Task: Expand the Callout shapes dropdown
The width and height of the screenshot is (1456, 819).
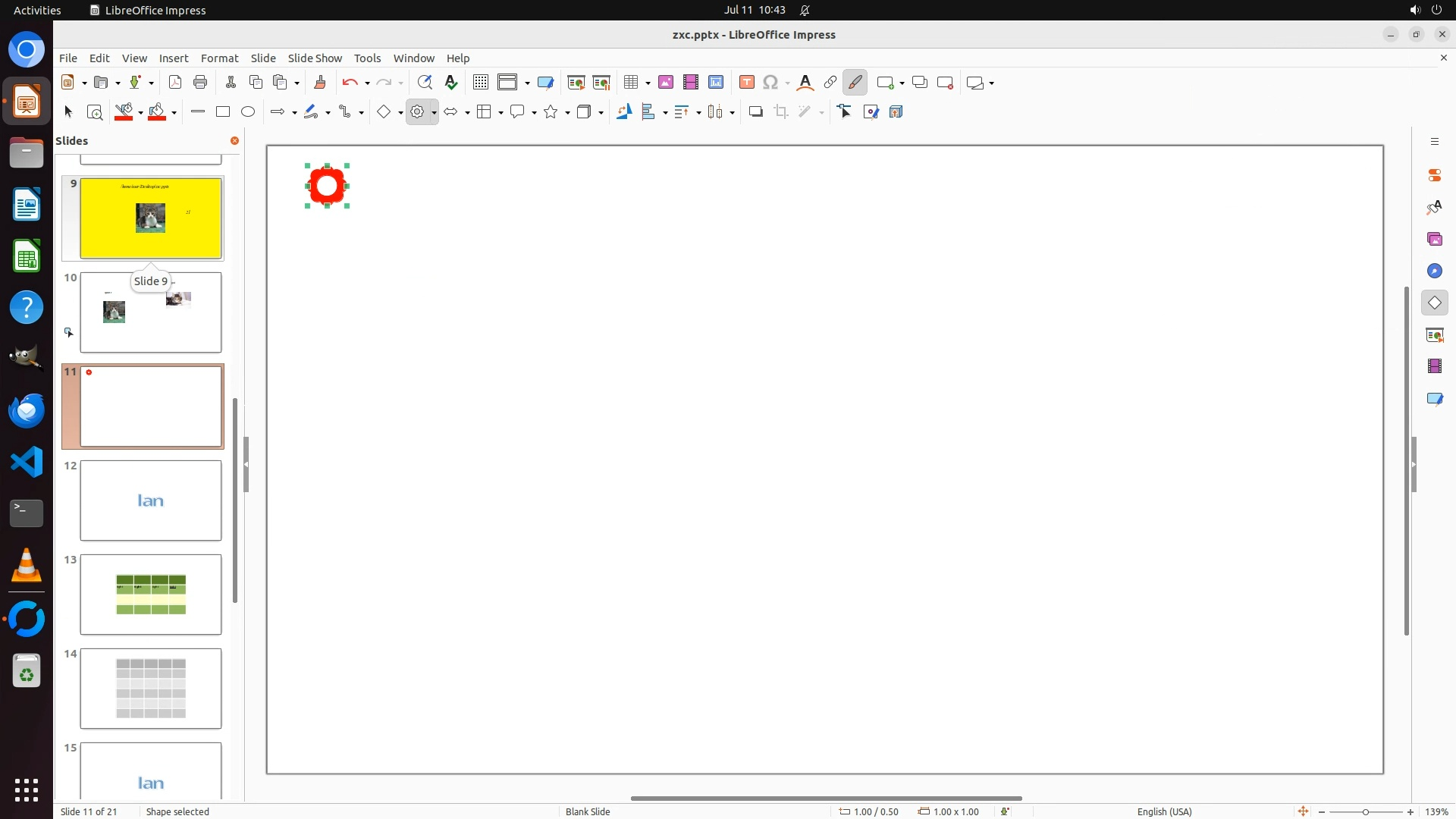Action: point(535,112)
